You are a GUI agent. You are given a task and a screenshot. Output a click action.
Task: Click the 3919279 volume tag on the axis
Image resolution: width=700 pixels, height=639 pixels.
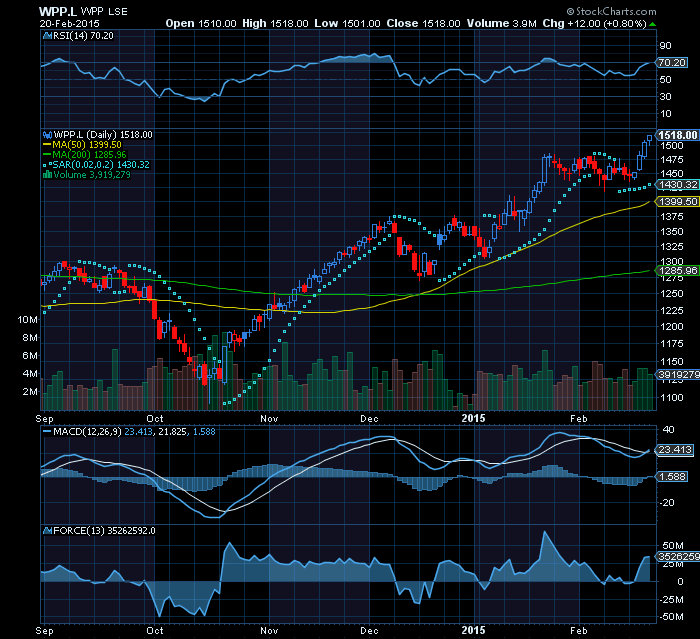[678, 375]
